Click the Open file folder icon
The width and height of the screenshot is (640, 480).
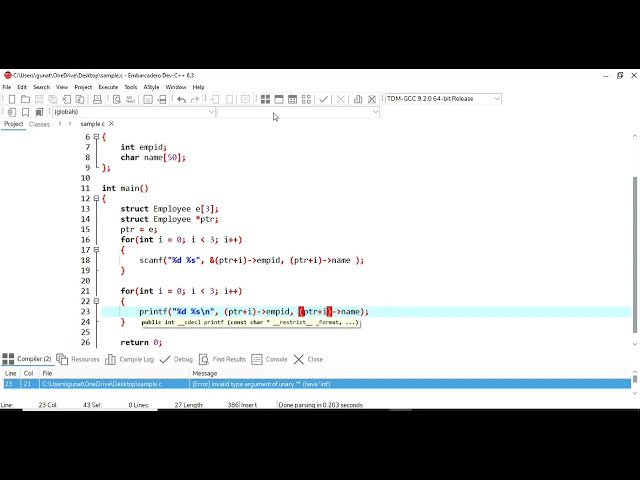click(x=25, y=99)
